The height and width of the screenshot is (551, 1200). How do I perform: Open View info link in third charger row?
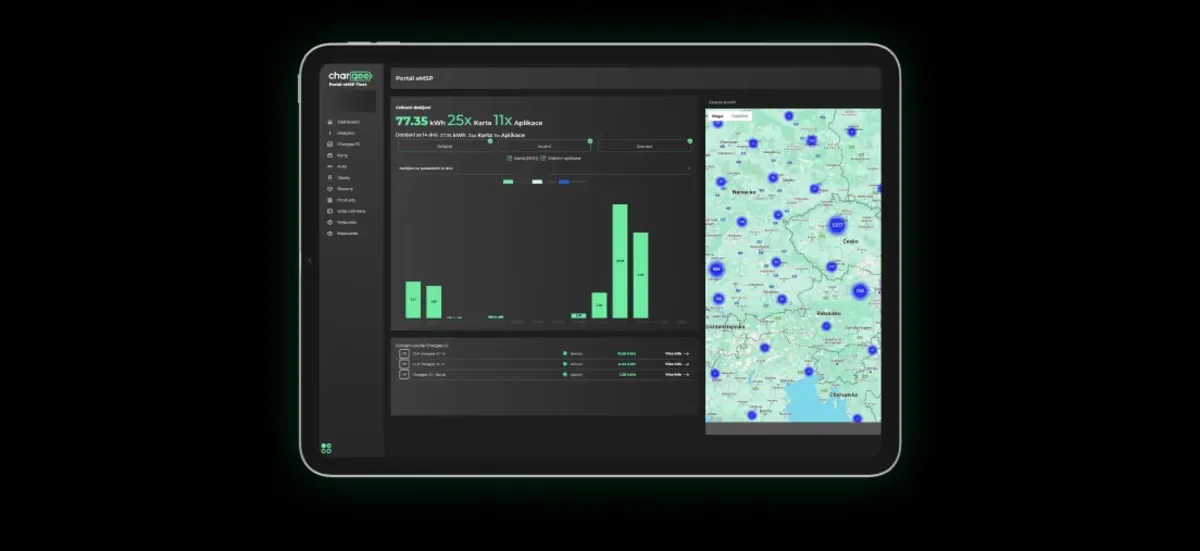click(x=677, y=375)
